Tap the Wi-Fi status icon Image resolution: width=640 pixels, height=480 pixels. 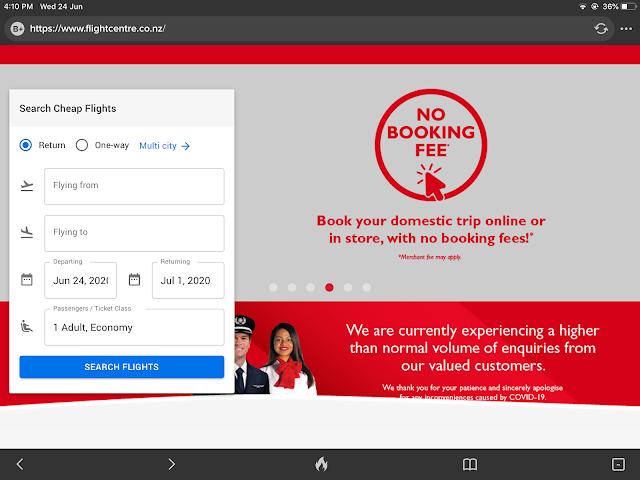pyautogui.click(x=582, y=7)
